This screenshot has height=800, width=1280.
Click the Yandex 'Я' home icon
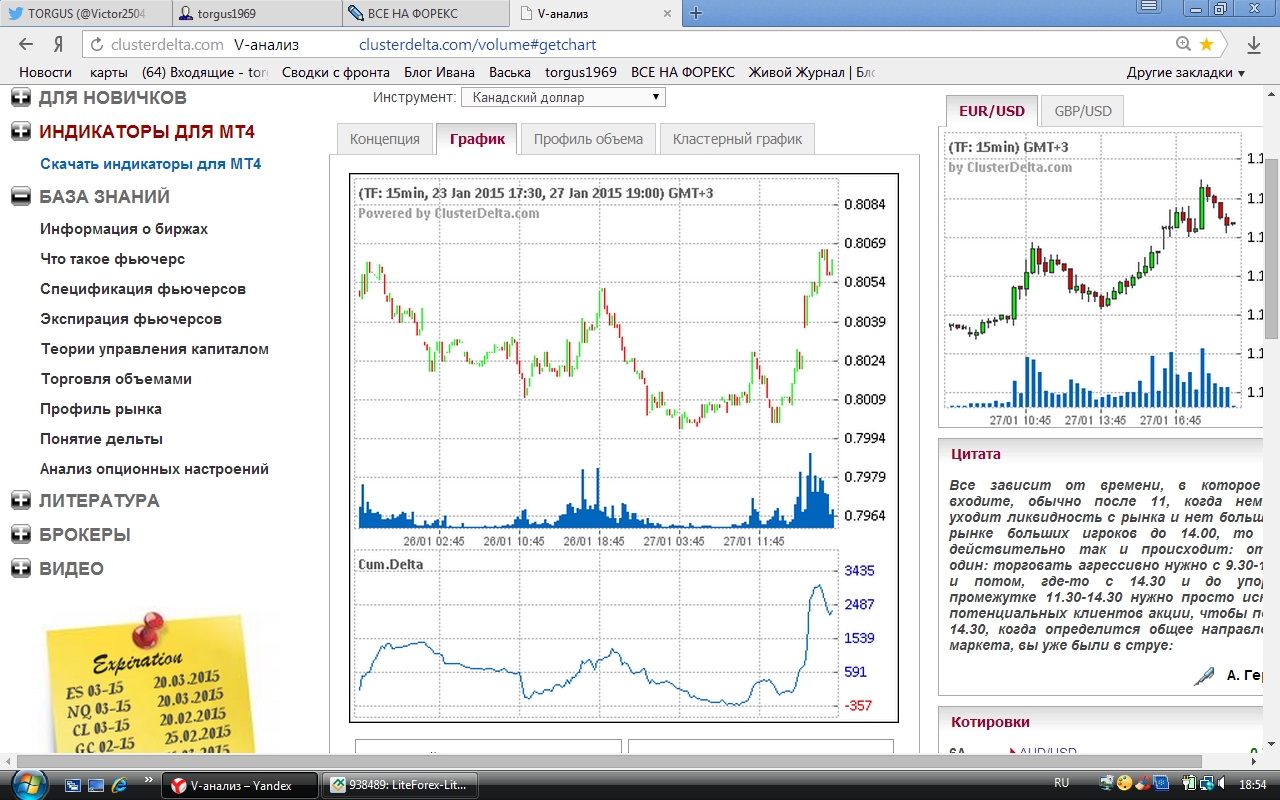click(x=58, y=44)
